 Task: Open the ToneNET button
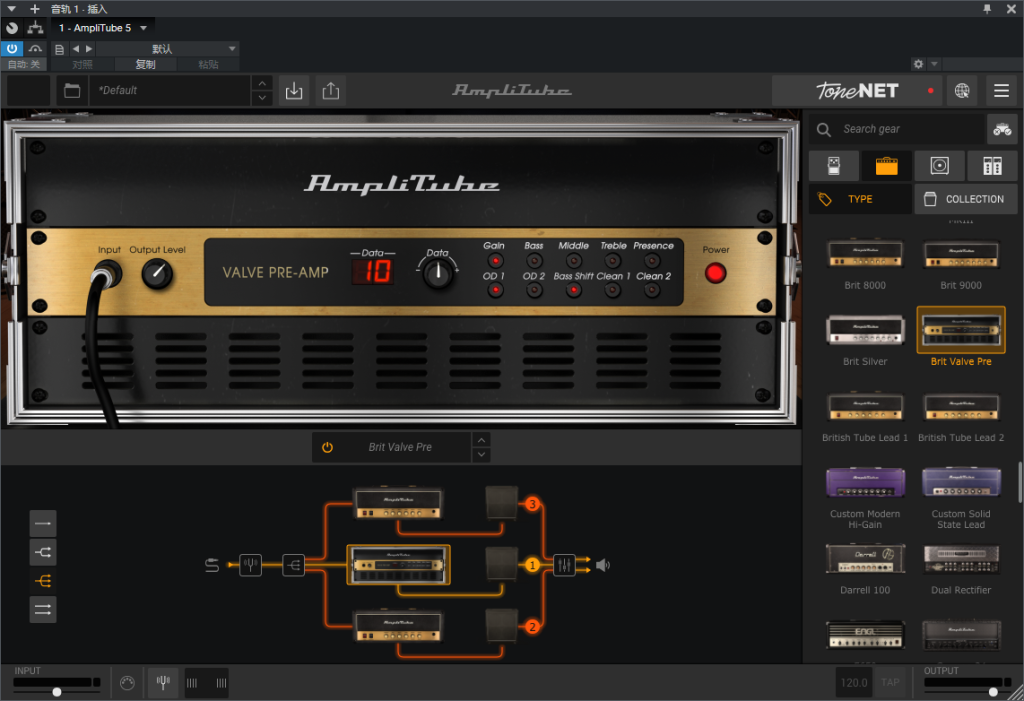[857, 91]
